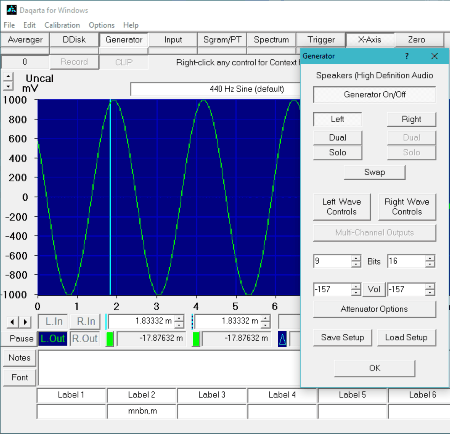Open the Calibration menu
This screenshot has height=434, width=450.
click(62, 25)
